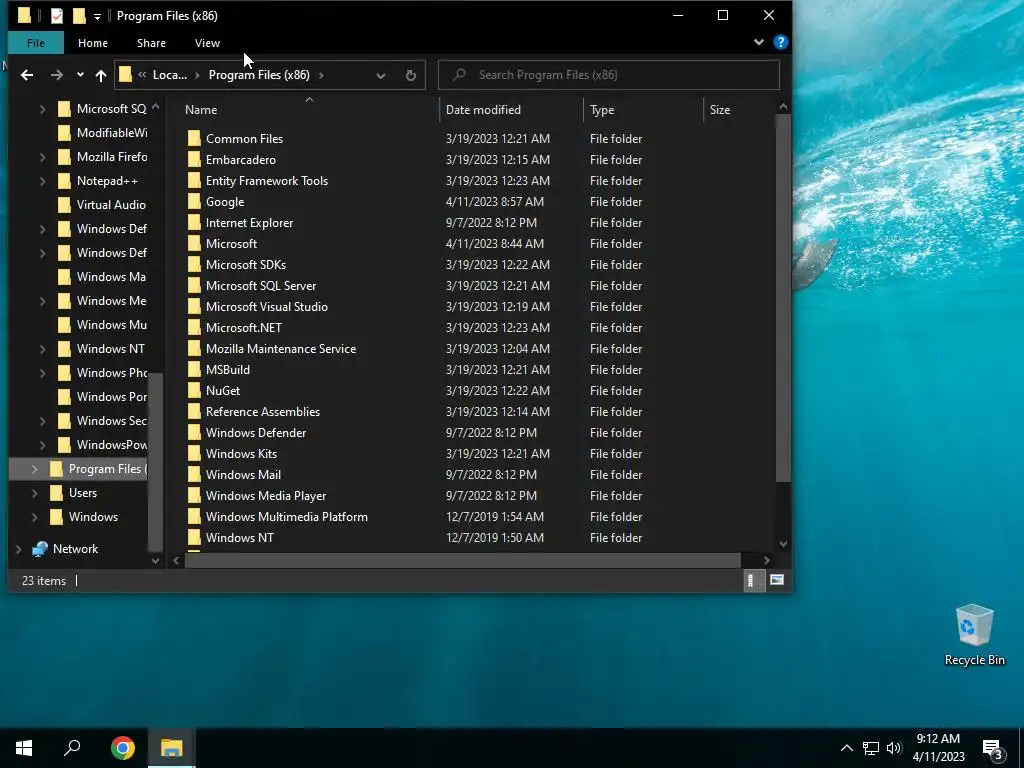Expand Microsoft SQ tree node
The image size is (1024, 768).
pos(42,109)
